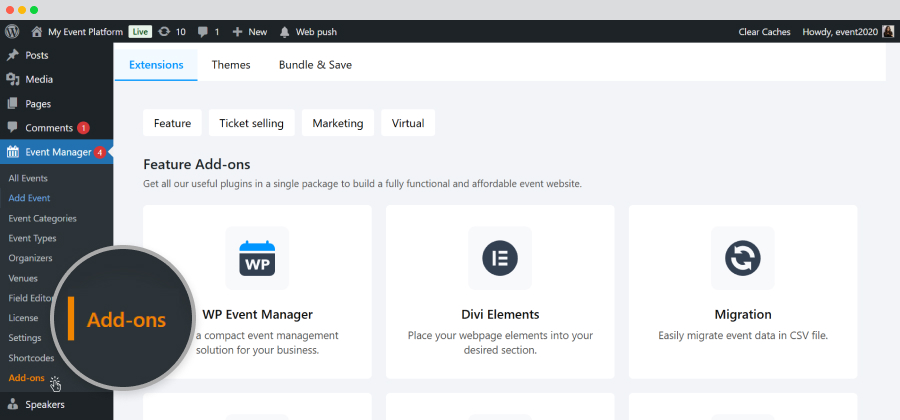
Task: Open Shortcodes submenu
Action: (31, 358)
